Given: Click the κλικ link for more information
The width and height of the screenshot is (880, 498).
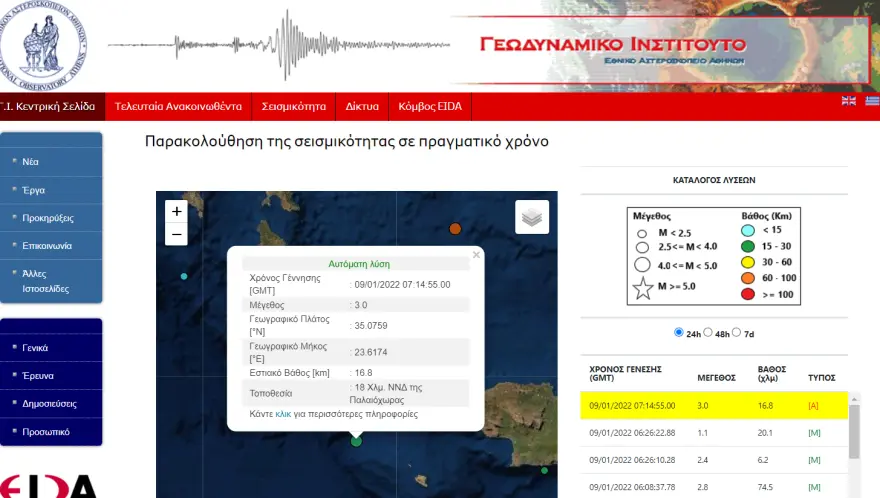Looking at the screenshot, I should click(x=283, y=414).
